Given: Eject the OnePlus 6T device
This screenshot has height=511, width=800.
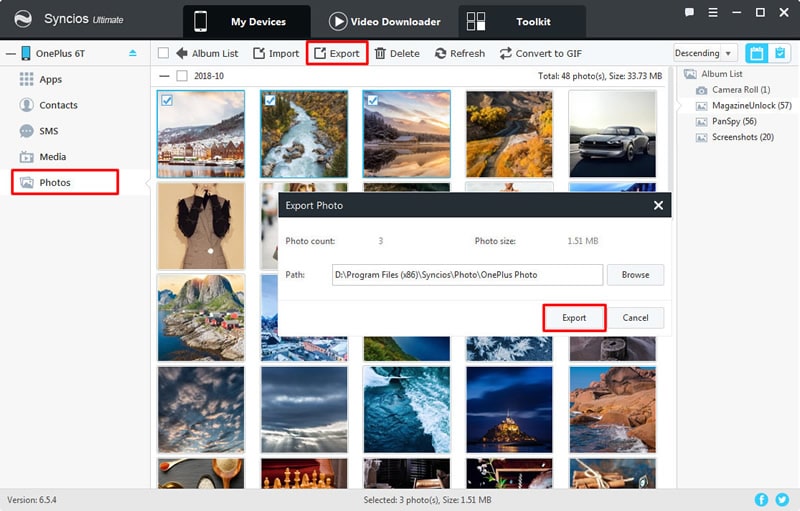Looking at the screenshot, I should point(133,53).
